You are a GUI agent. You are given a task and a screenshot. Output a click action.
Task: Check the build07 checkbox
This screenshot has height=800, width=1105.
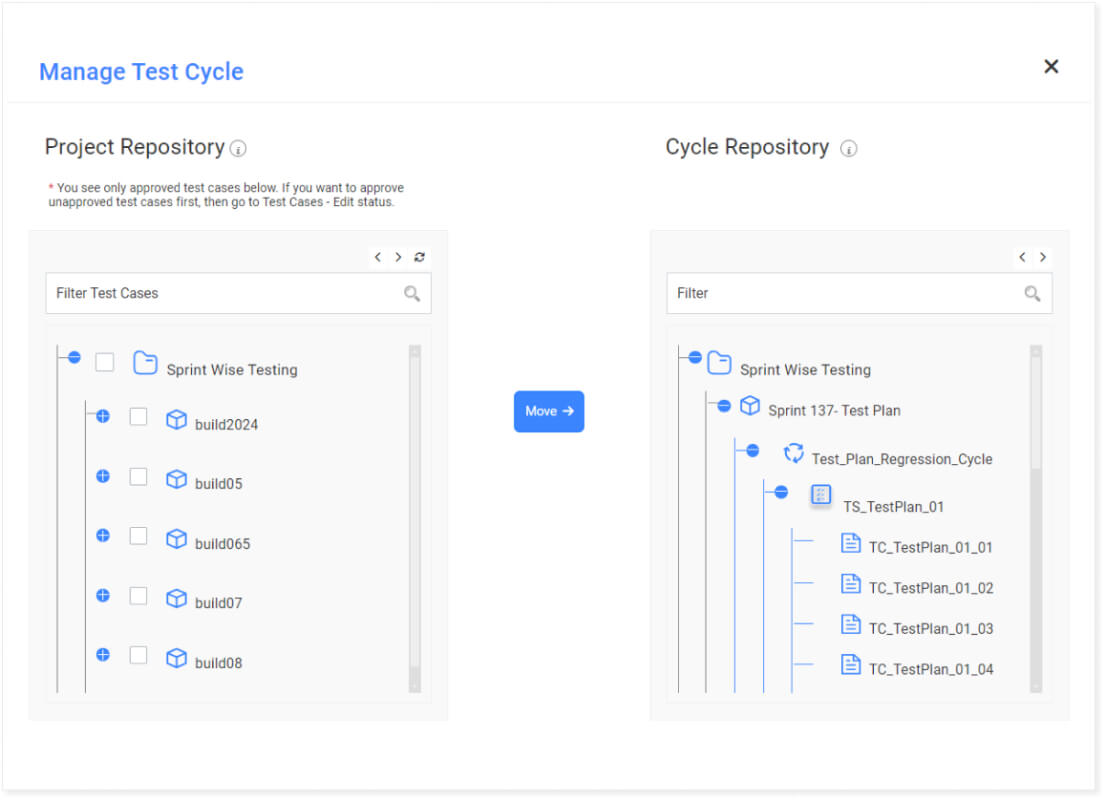pos(138,596)
